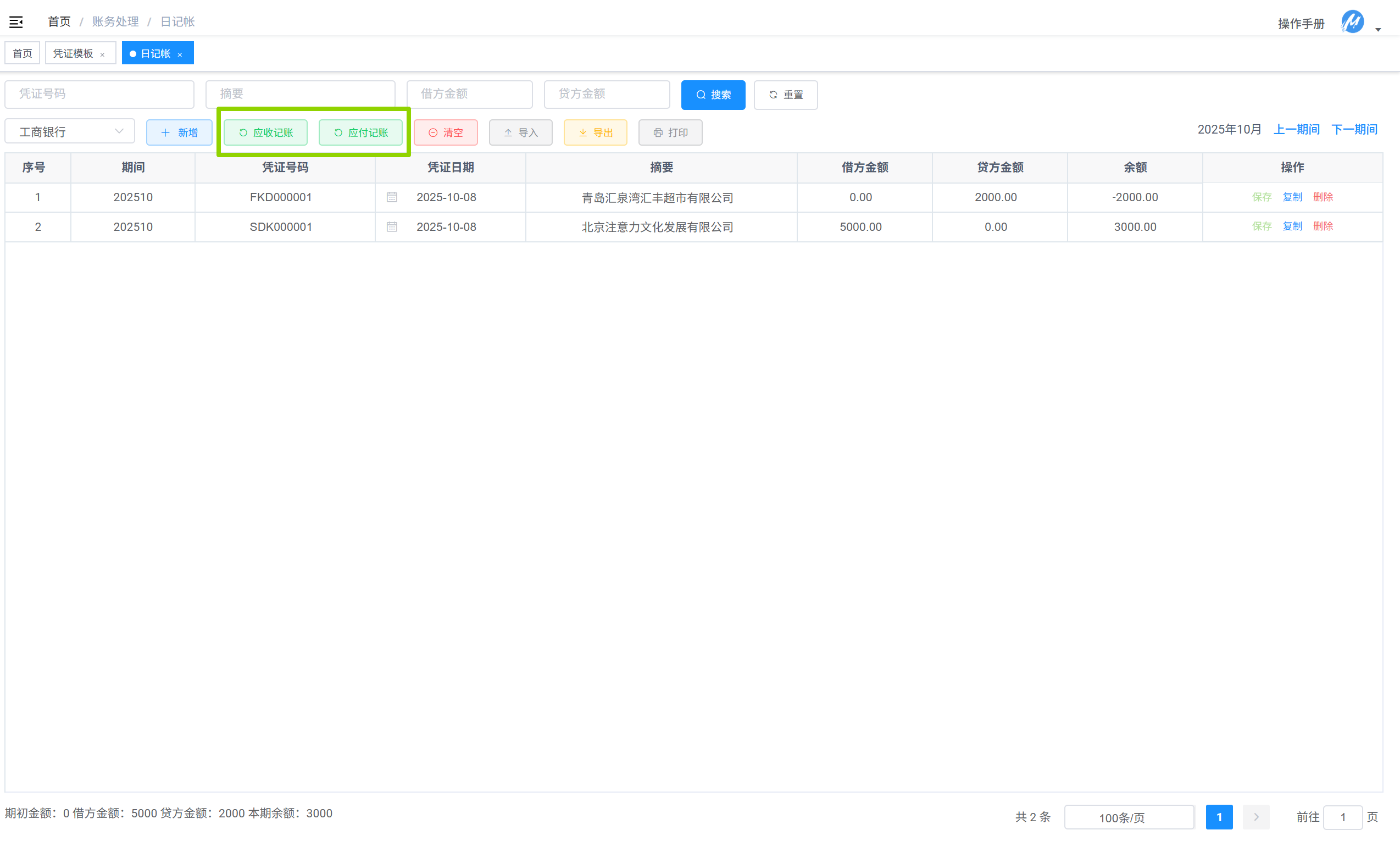Go to 上一期间 previous period
The height and width of the screenshot is (841, 1400).
coord(1296,129)
